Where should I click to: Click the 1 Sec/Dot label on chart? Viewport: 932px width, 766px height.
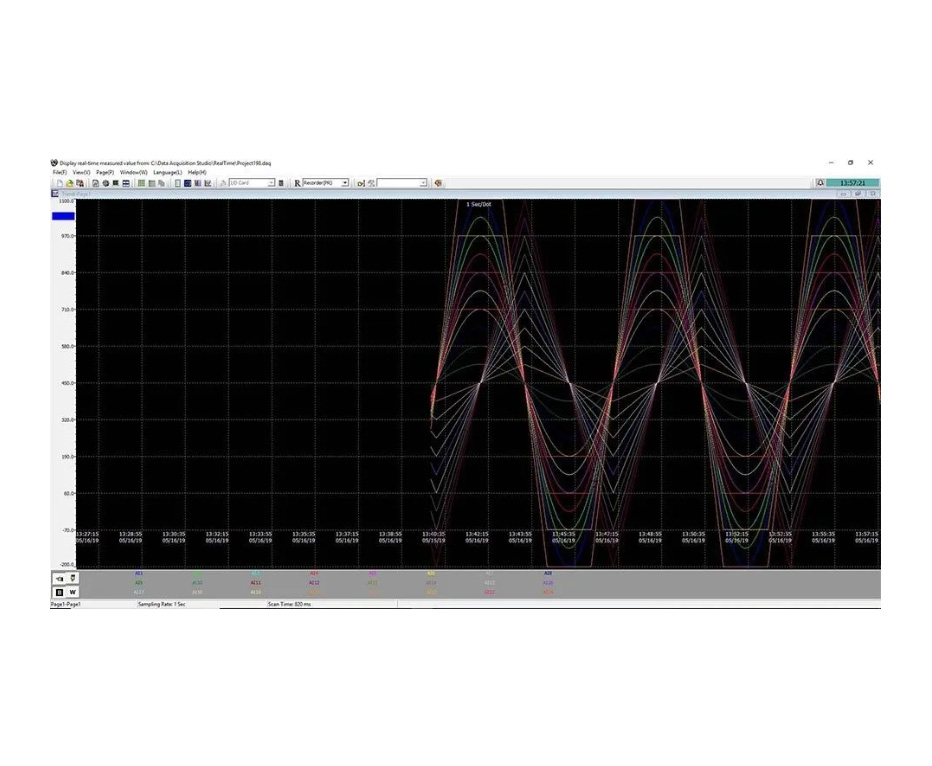pos(478,204)
